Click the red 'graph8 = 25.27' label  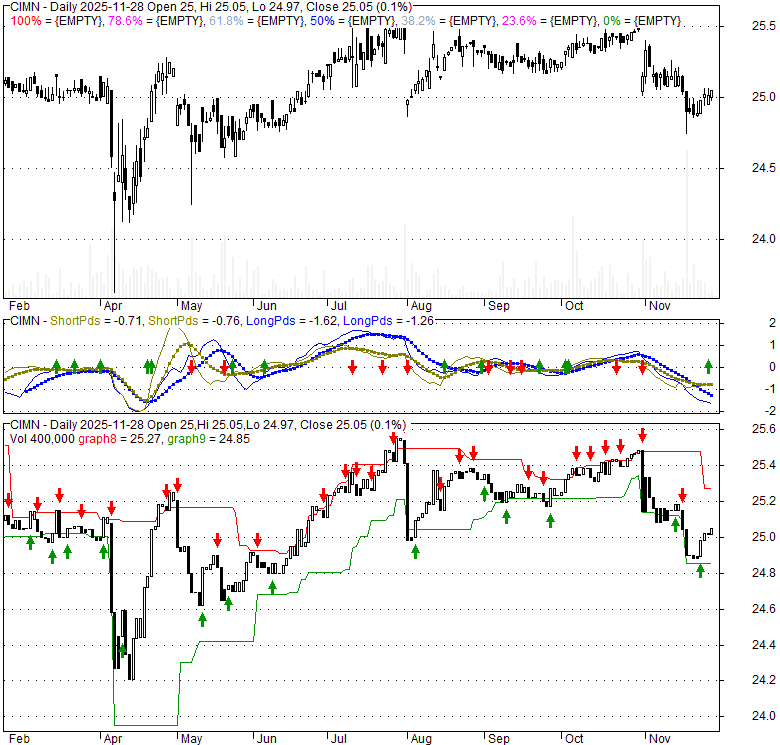coord(120,439)
